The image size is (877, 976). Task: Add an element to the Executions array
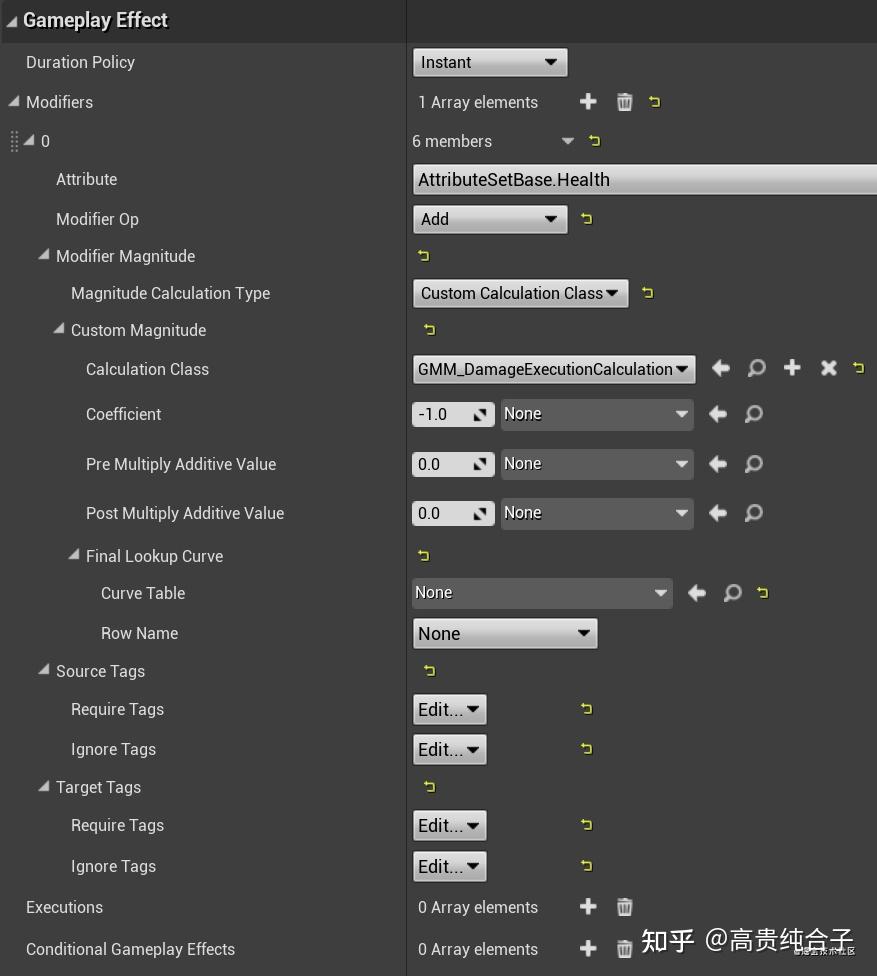point(588,907)
